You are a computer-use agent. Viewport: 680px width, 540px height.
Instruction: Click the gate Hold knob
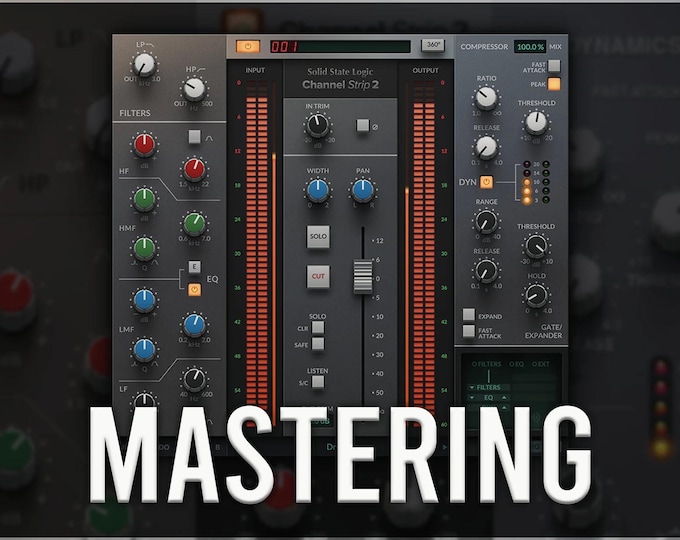point(536,295)
